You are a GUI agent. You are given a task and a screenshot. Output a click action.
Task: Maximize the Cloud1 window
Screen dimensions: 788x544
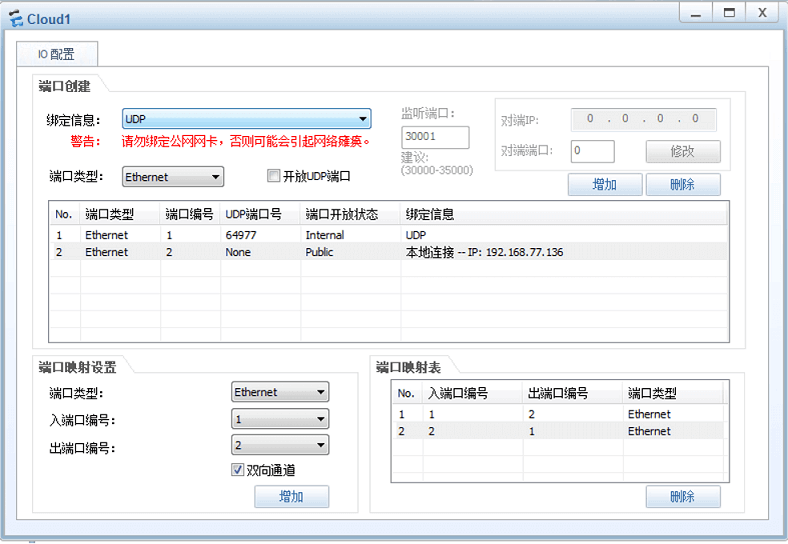(x=728, y=12)
